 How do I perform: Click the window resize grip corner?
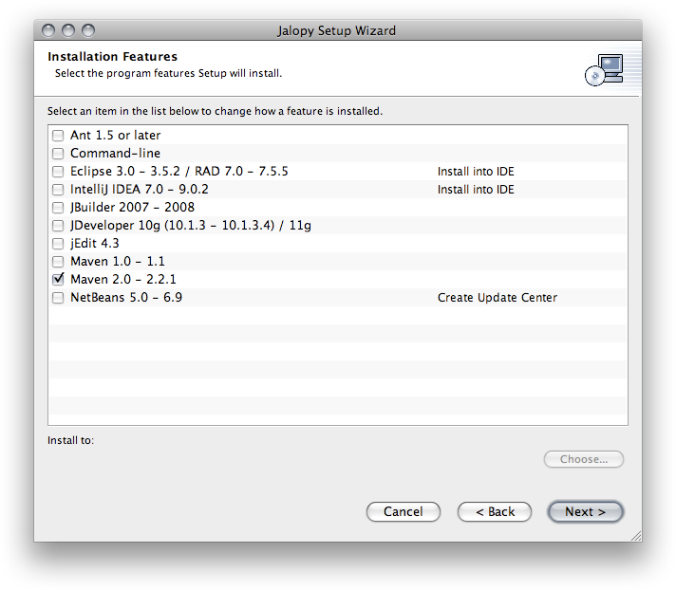[636, 536]
